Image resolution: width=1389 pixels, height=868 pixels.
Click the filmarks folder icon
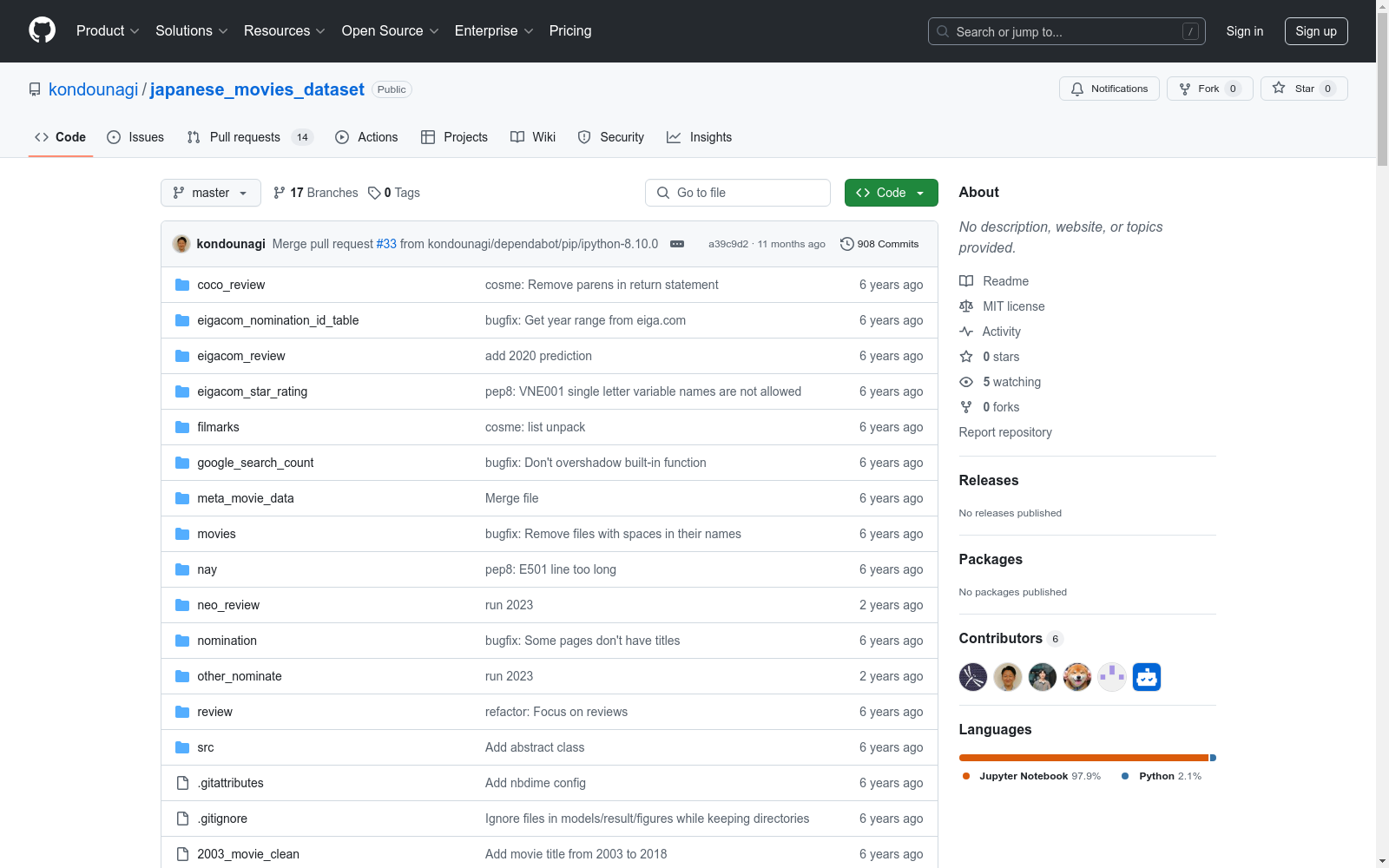(182, 427)
